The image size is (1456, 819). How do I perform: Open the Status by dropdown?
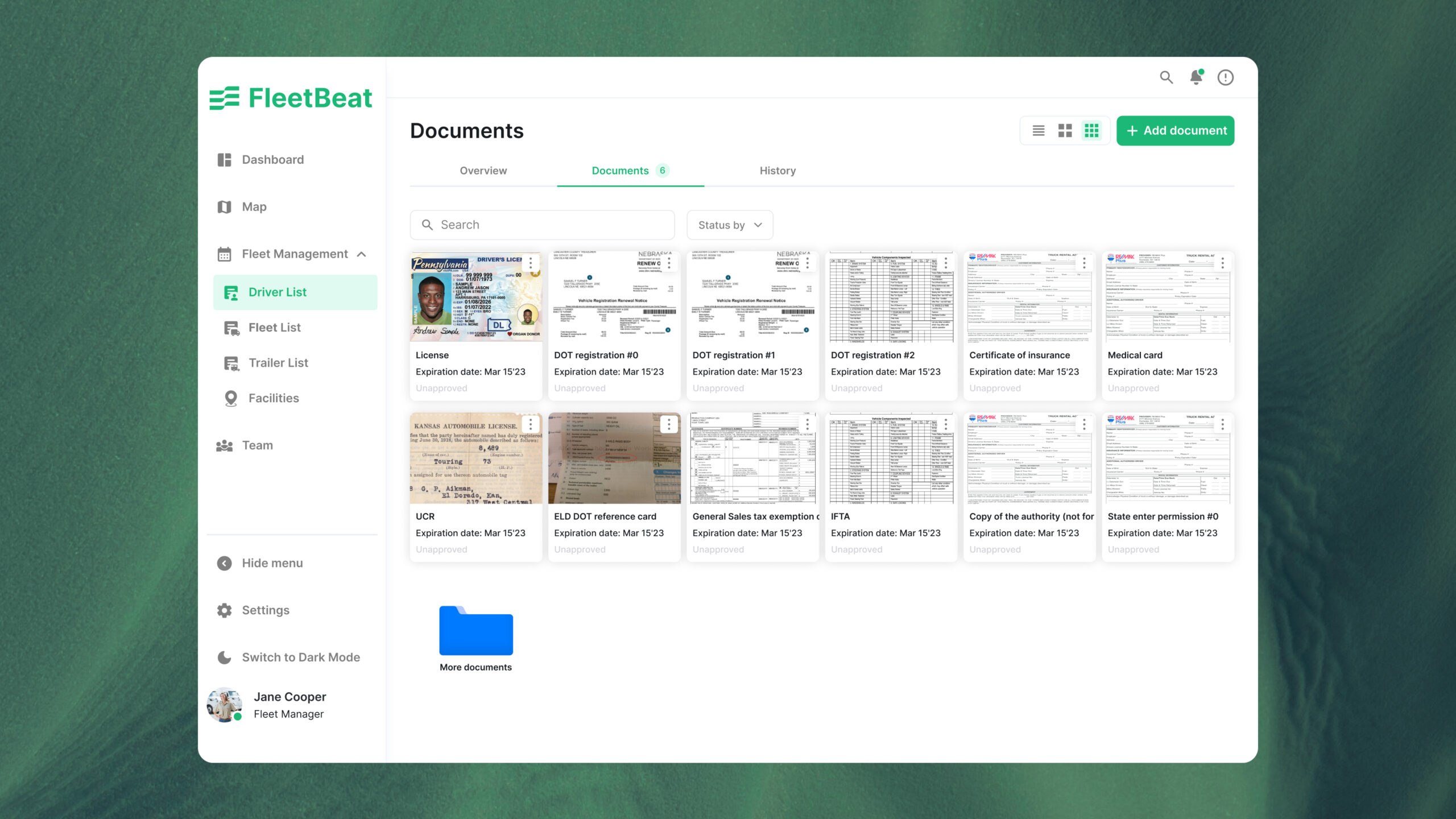click(730, 225)
